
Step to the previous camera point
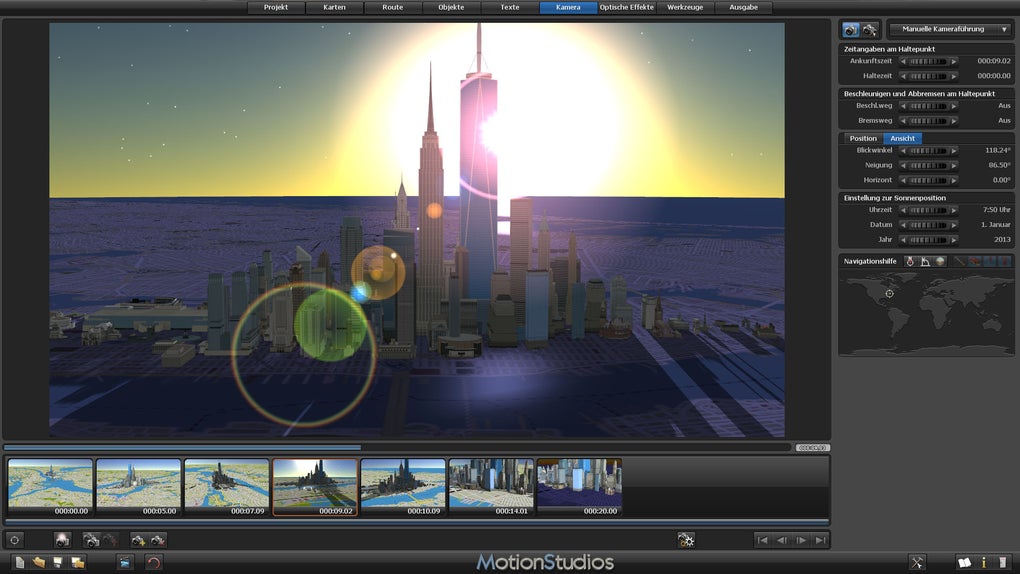tap(783, 540)
